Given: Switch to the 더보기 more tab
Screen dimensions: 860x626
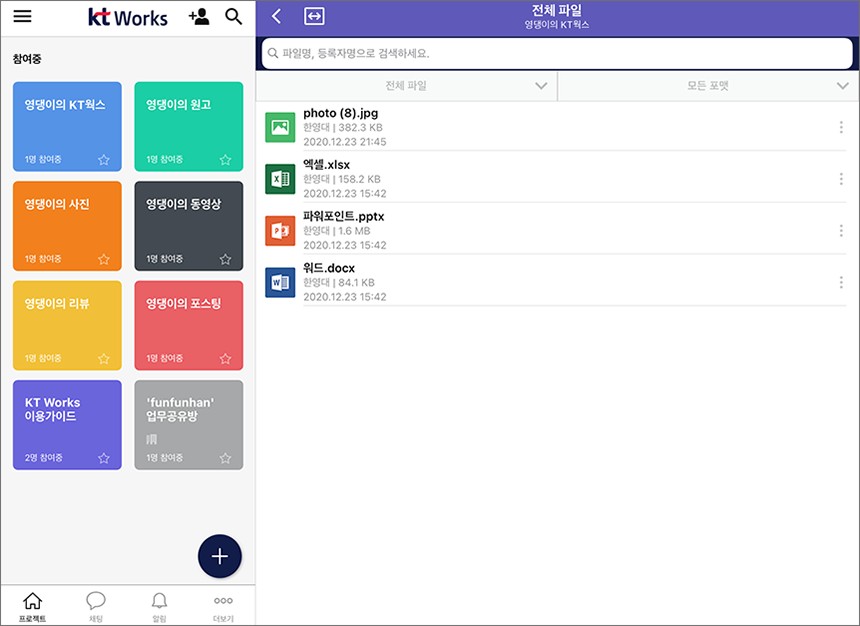Looking at the screenshot, I should tap(223, 607).
